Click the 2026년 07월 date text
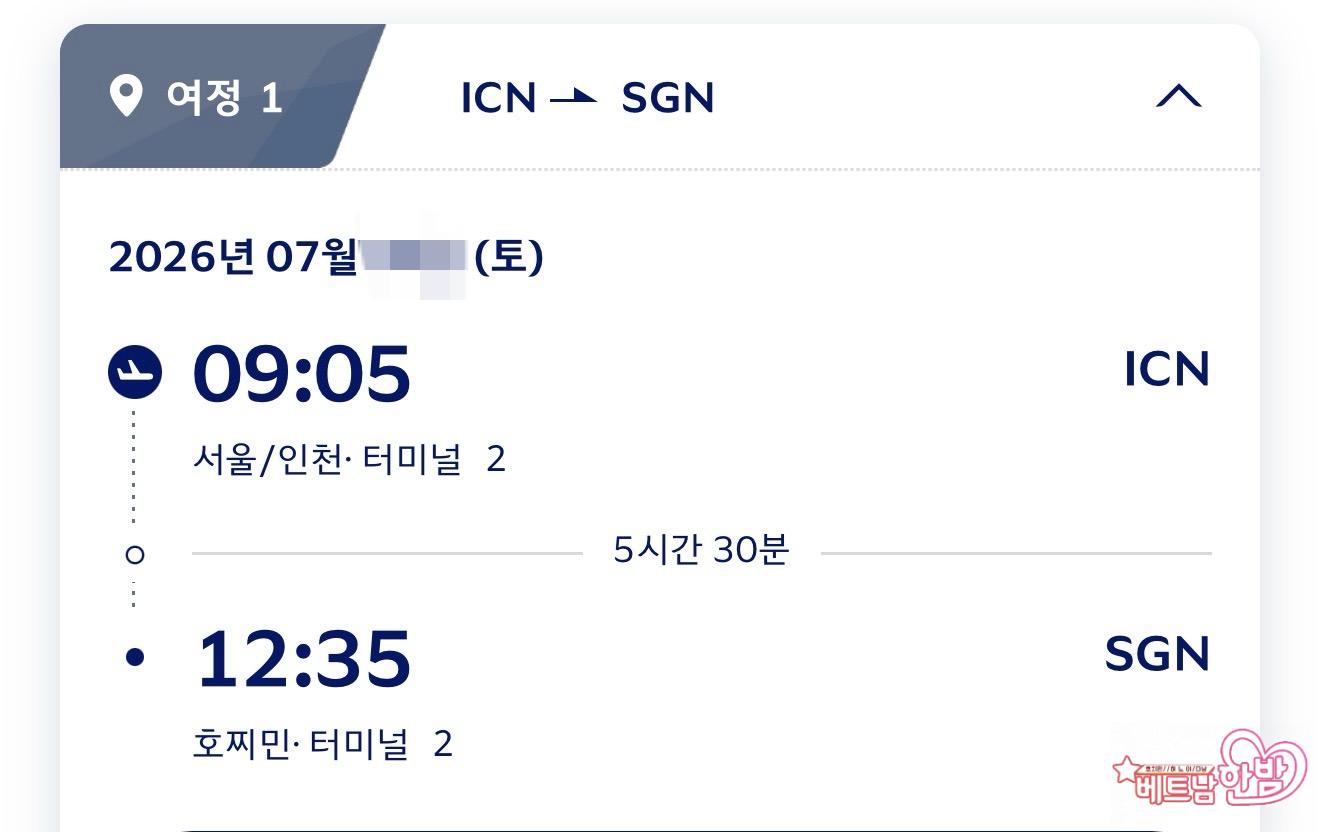The height and width of the screenshot is (832, 1320). click(x=232, y=257)
